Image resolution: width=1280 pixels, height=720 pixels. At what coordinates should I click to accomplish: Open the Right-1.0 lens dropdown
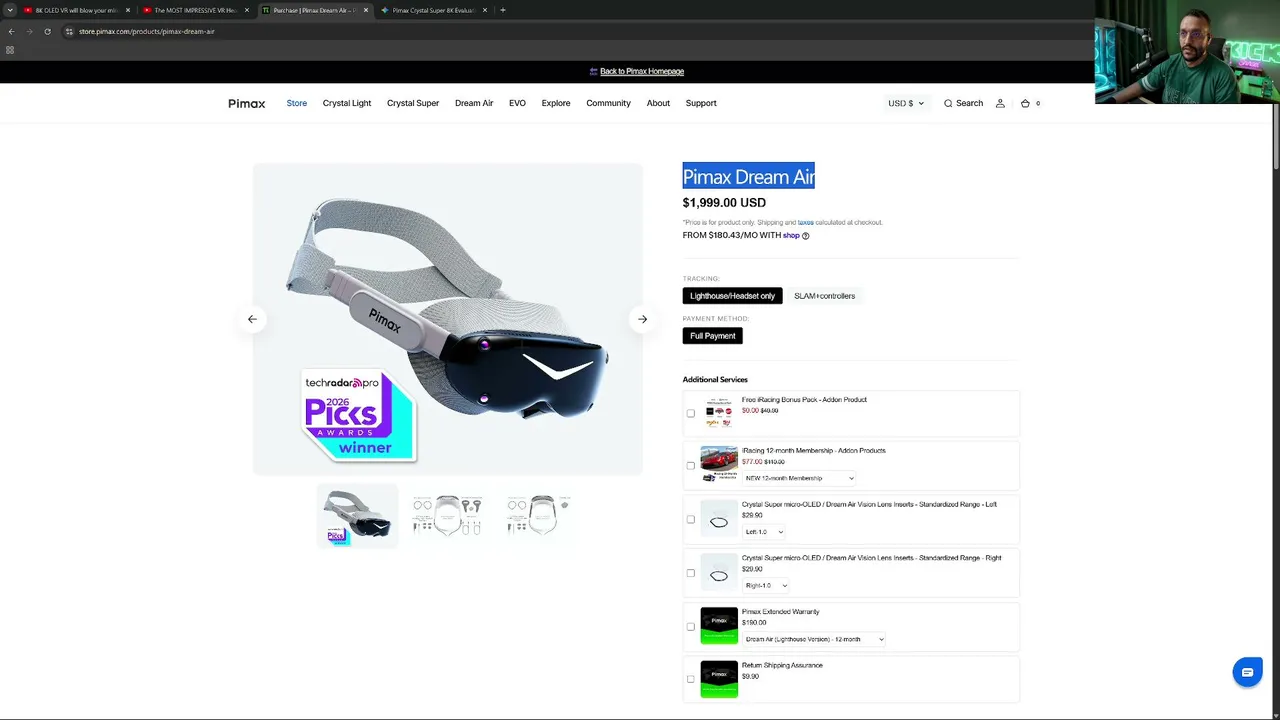[x=766, y=586]
